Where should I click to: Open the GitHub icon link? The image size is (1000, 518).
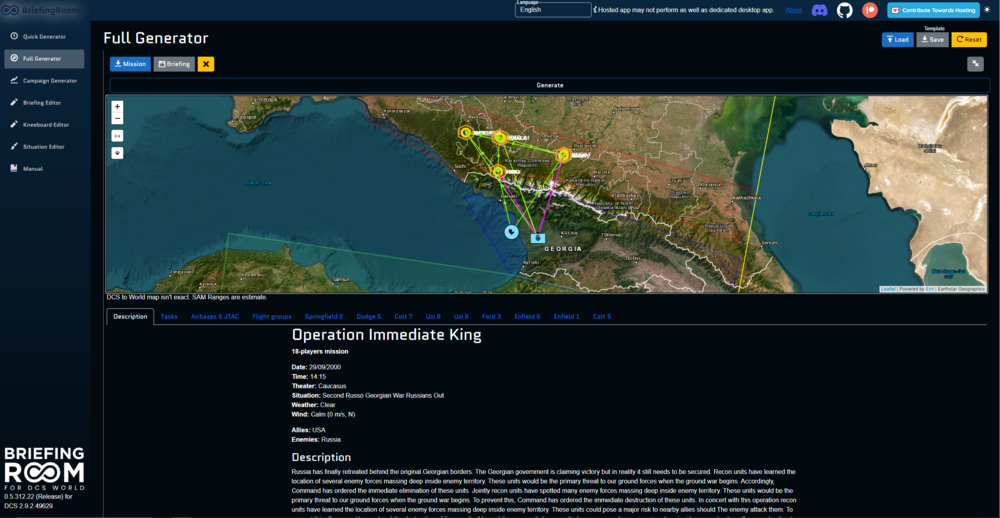(844, 10)
